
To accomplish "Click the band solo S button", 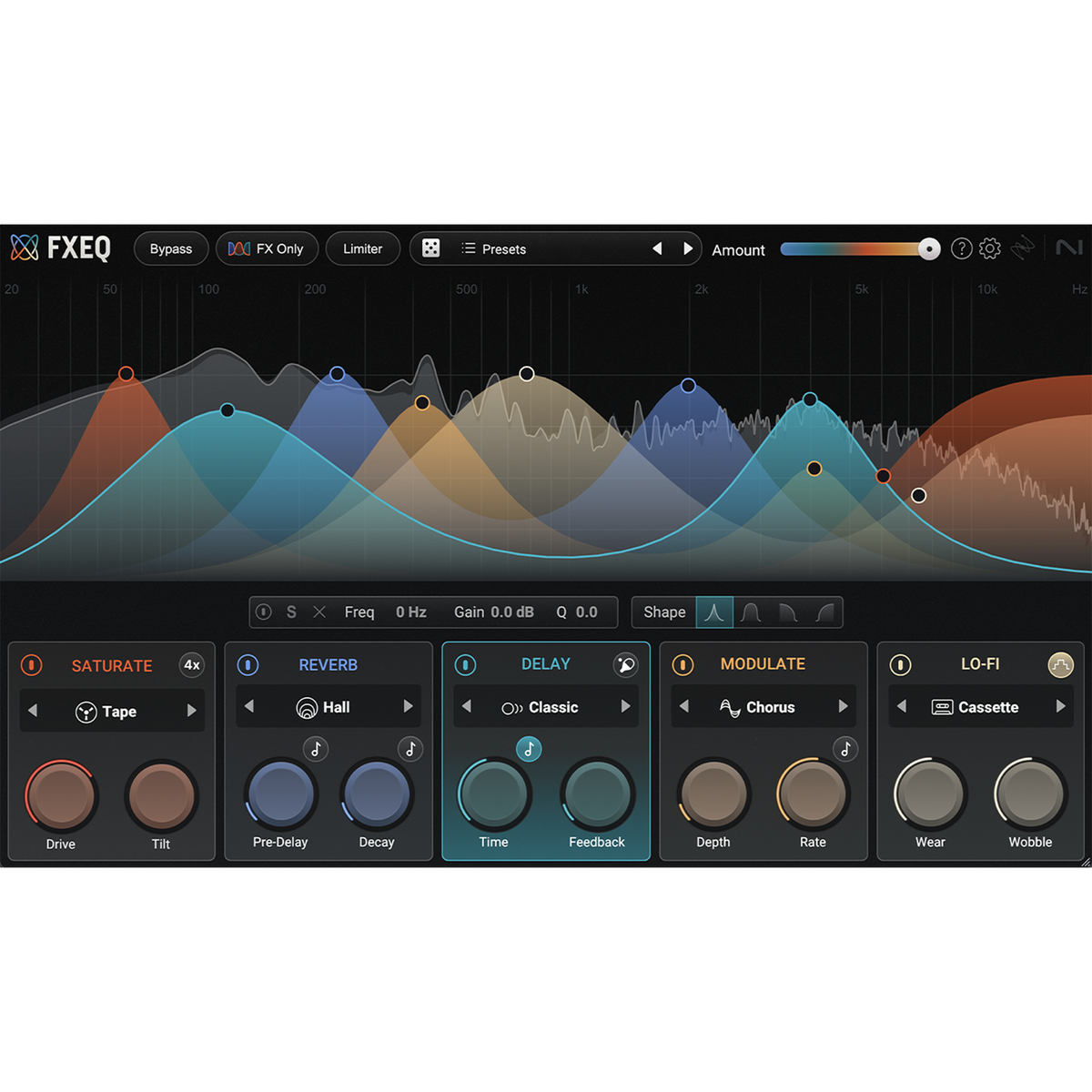I will (291, 612).
